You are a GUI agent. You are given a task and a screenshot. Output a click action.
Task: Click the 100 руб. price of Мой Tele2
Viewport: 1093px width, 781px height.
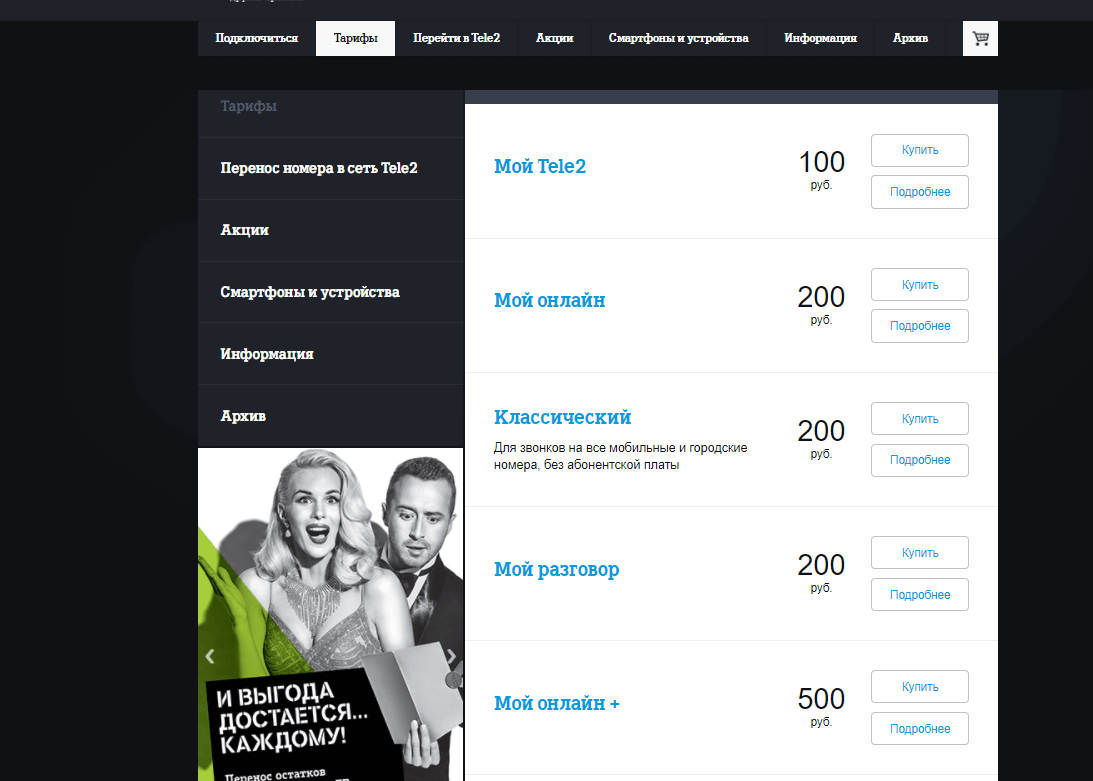point(821,169)
